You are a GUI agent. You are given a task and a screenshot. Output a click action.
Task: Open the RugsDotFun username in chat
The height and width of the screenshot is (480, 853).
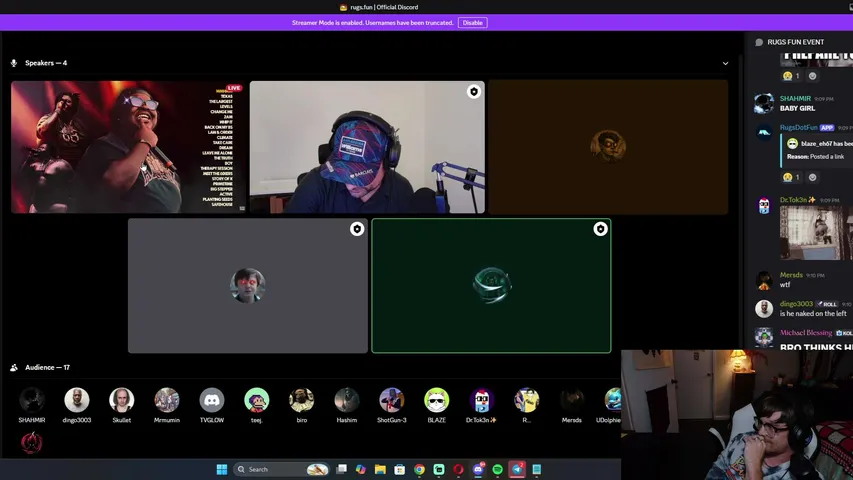(x=799, y=127)
